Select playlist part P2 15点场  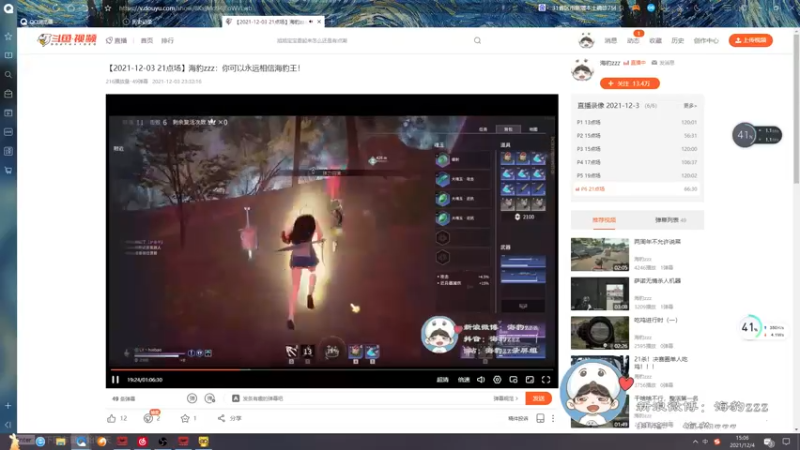[x=637, y=136]
